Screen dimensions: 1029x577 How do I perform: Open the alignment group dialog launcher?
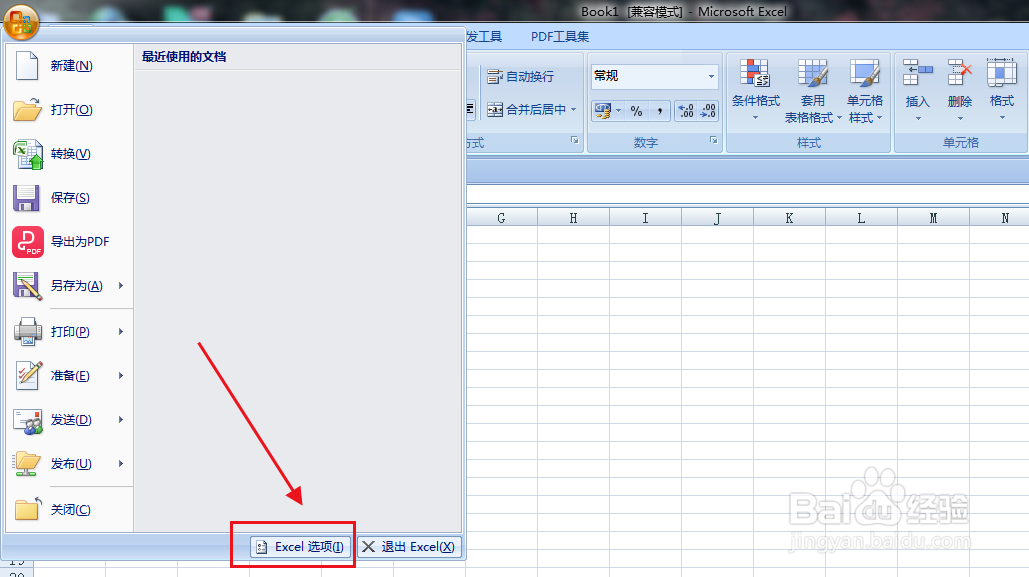point(574,140)
